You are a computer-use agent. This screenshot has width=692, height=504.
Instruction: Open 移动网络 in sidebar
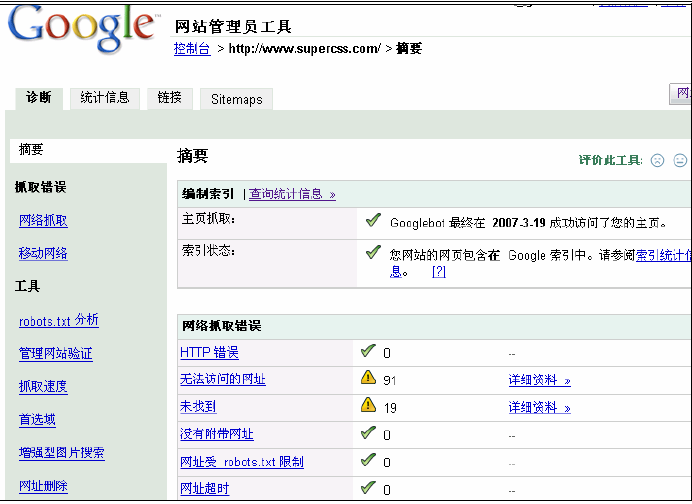pyautogui.click(x=43, y=253)
